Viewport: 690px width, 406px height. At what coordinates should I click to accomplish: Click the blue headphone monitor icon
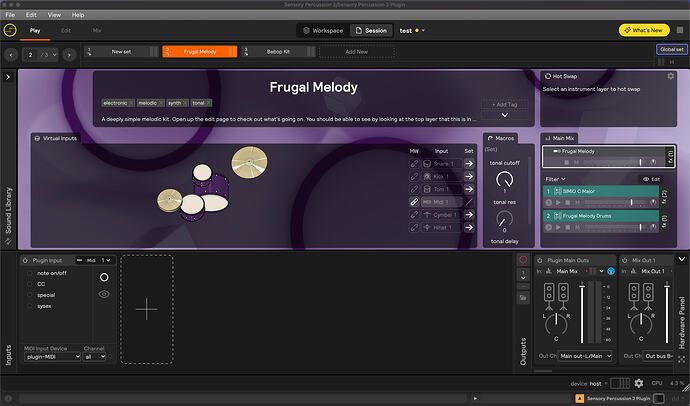(x=611, y=271)
